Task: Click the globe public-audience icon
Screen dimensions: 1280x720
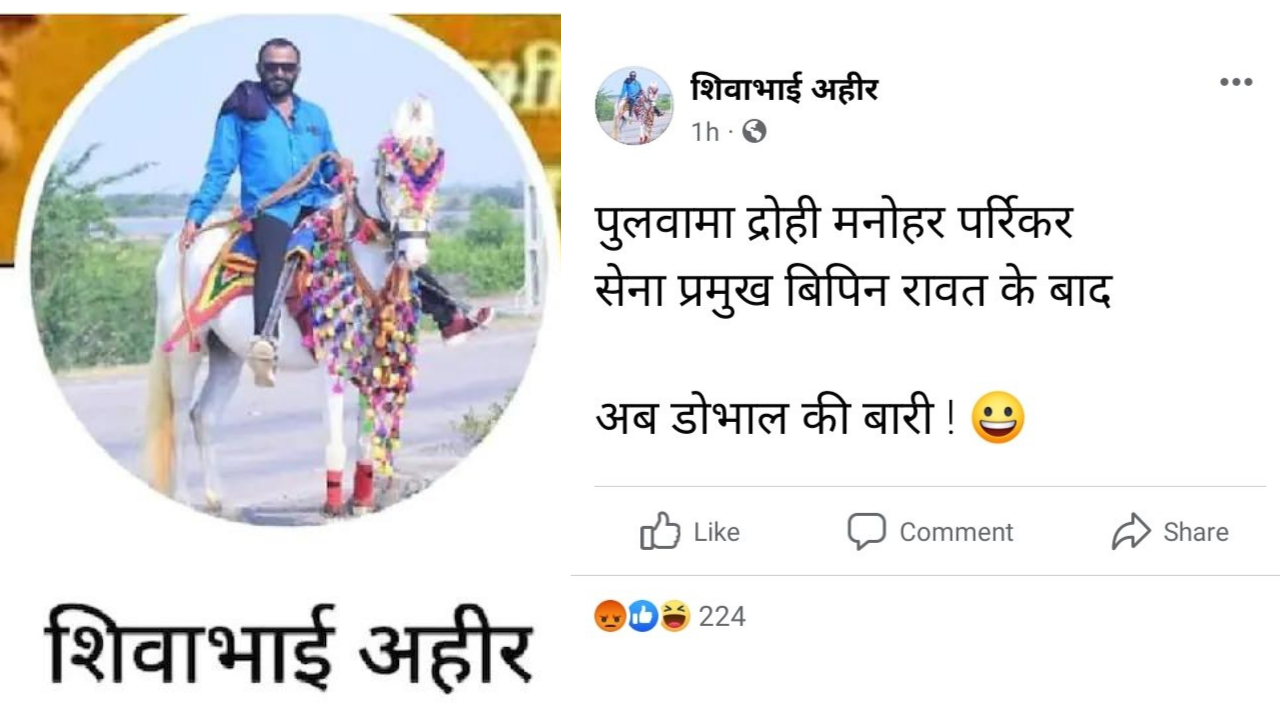Action: click(x=755, y=131)
